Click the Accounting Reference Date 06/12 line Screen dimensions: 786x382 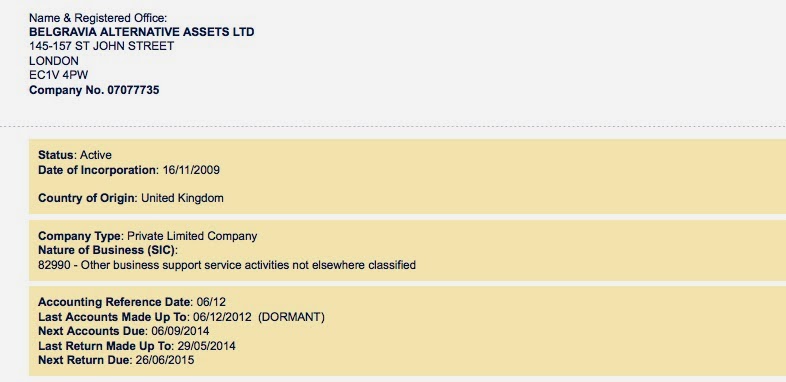pos(132,302)
